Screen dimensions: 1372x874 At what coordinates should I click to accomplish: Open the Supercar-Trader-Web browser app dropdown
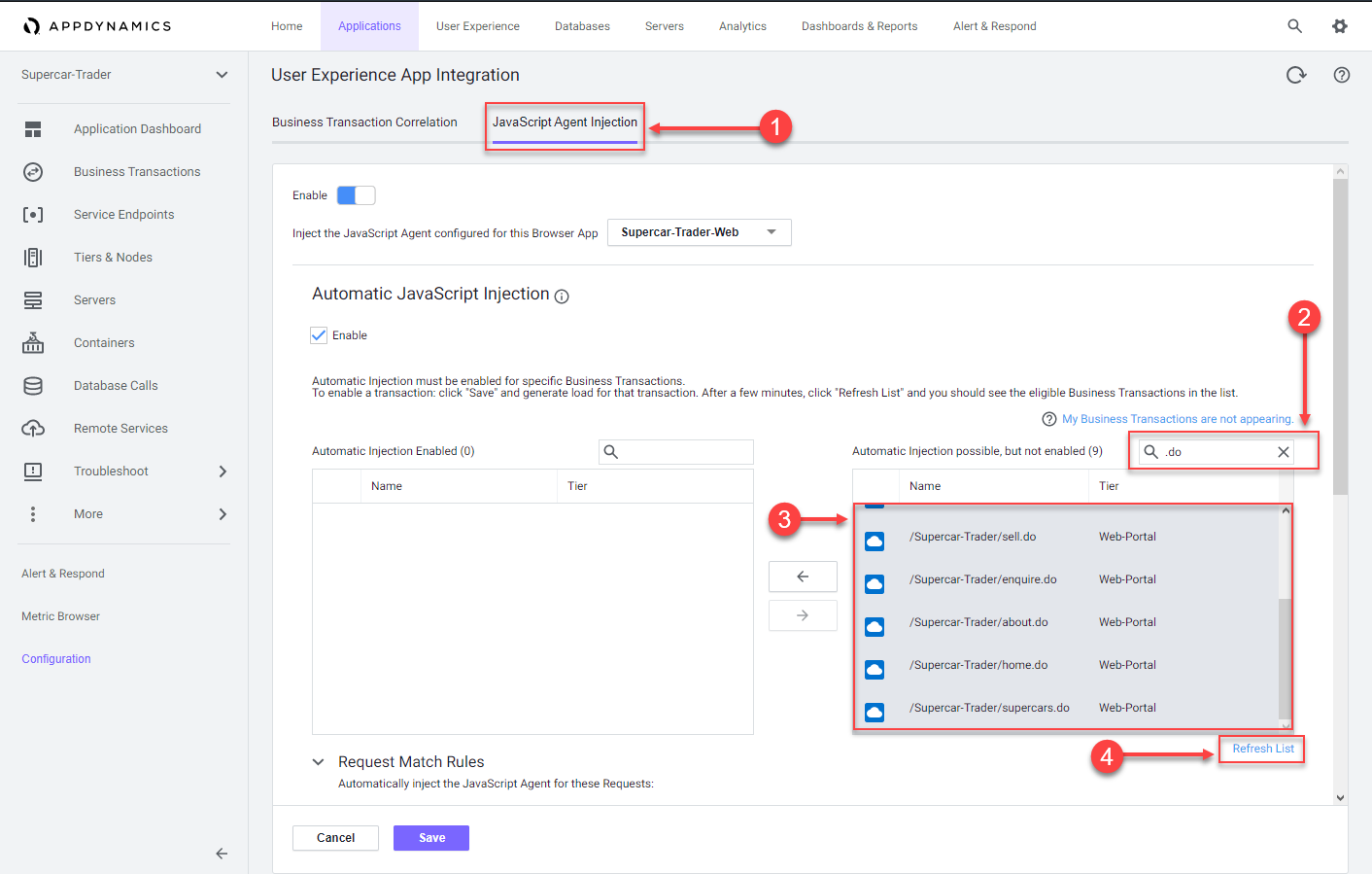point(700,232)
